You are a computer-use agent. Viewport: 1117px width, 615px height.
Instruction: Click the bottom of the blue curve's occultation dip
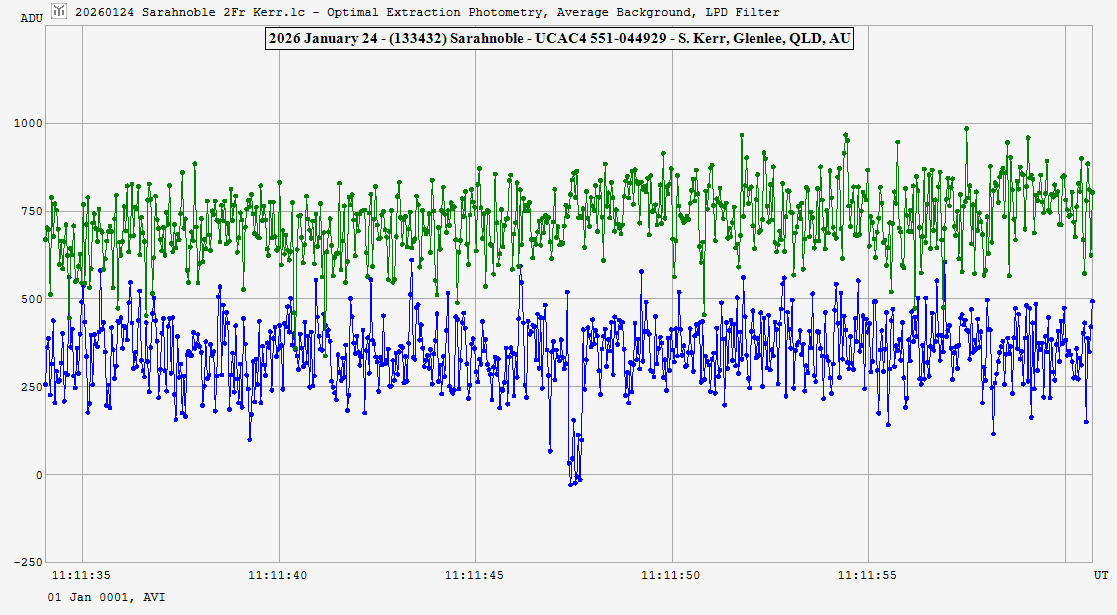click(571, 484)
